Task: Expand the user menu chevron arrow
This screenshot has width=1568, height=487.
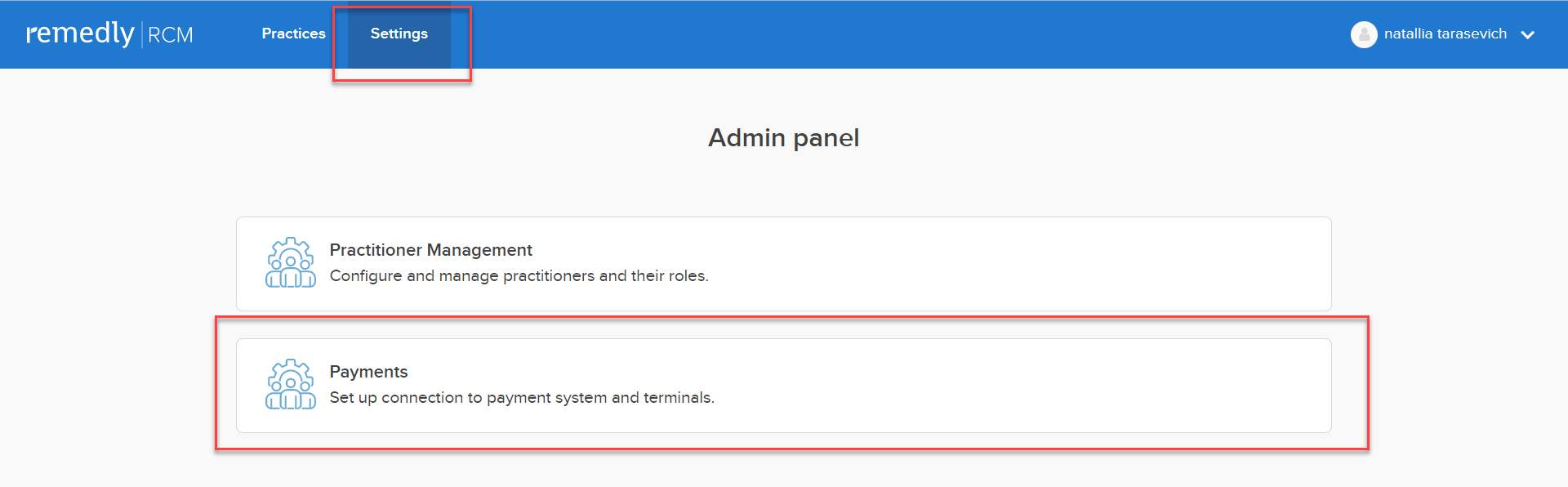Action: coord(1528,35)
